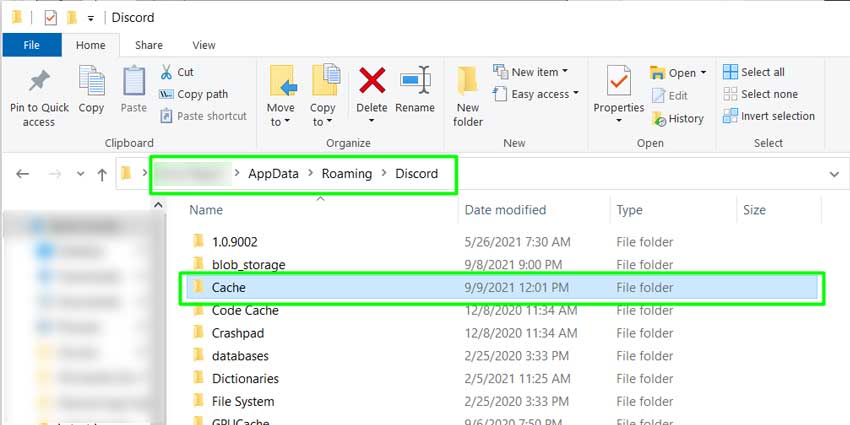Open the recent locations dropdown chevron

click(80, 174)
